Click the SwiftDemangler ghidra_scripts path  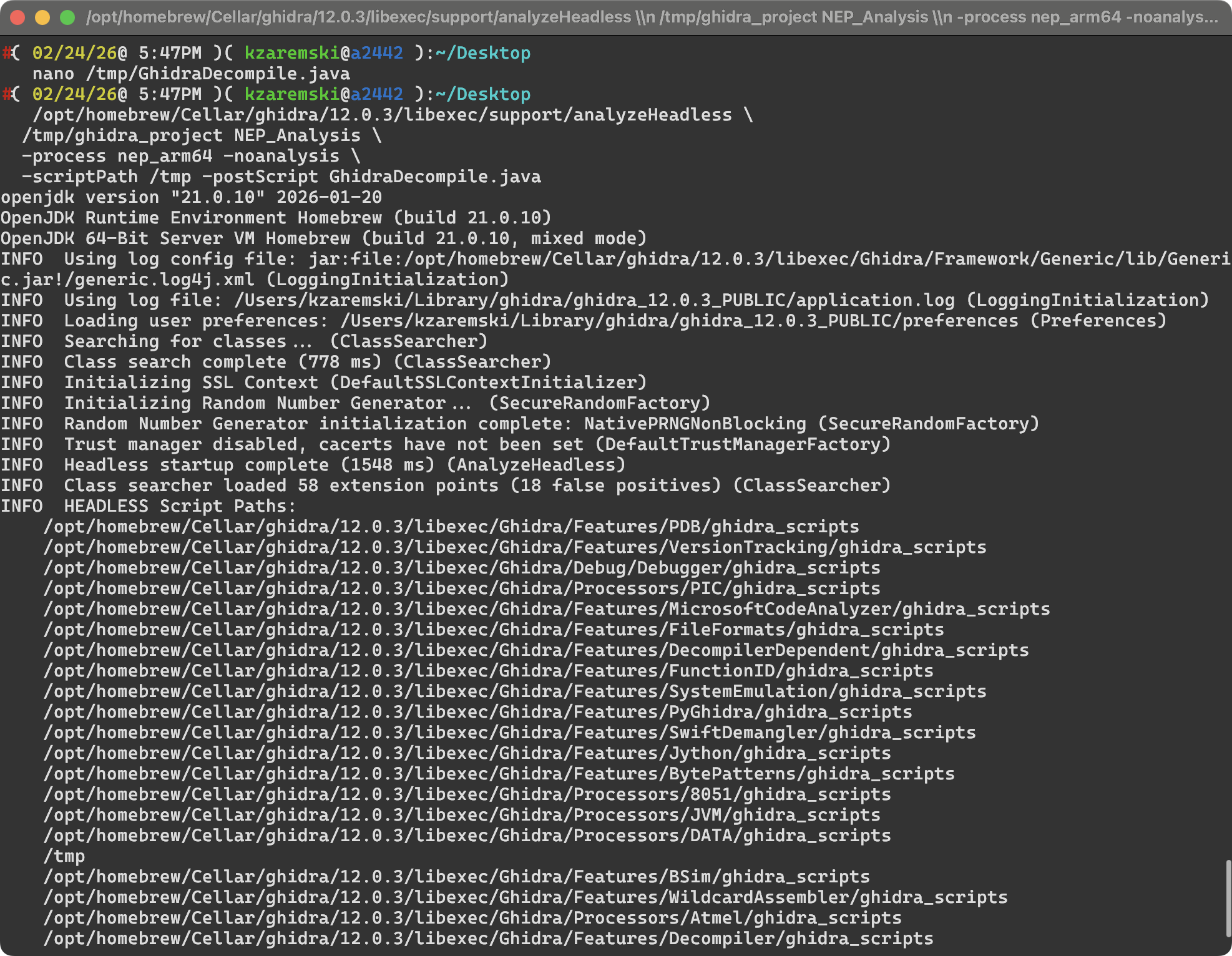point(509,732)
